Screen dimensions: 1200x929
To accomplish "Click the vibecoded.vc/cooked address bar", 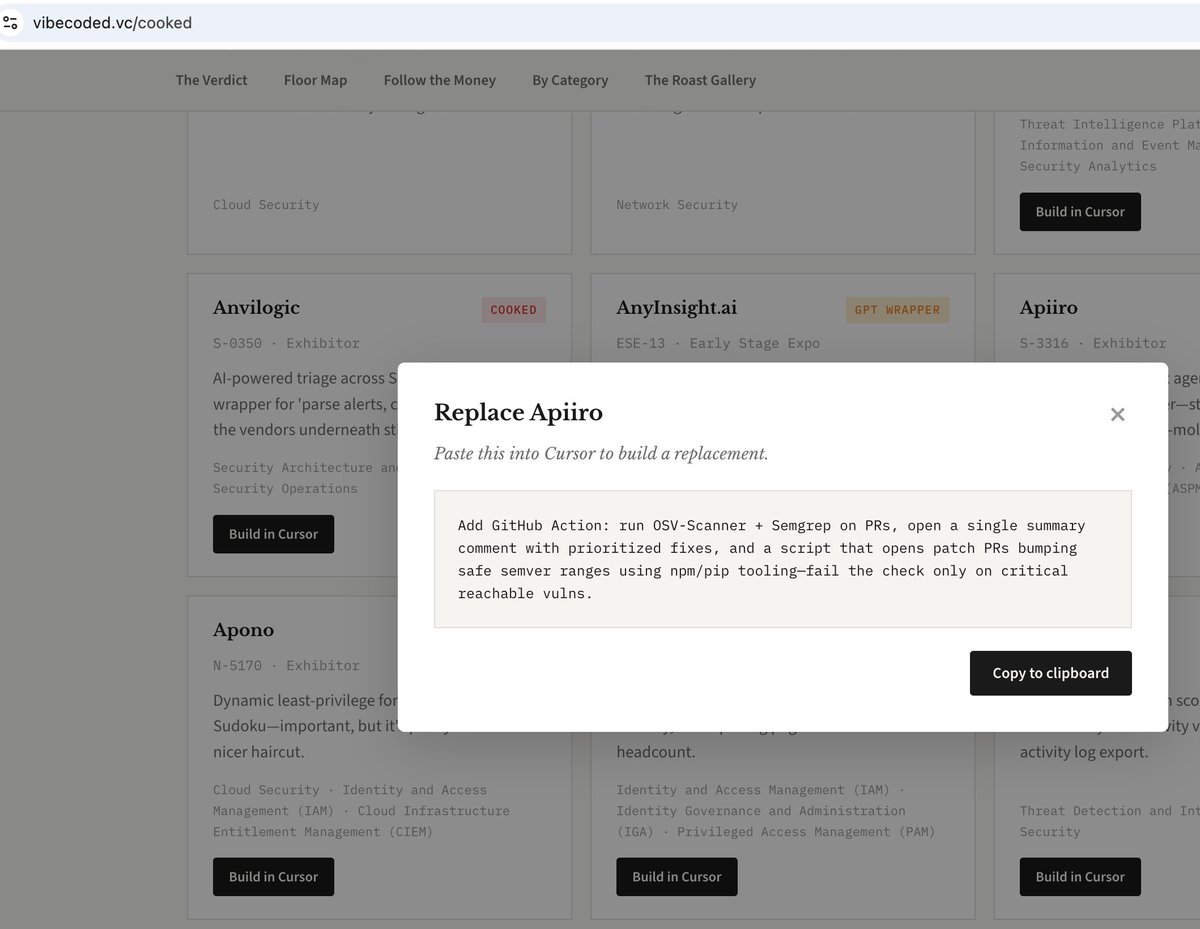I will coord(600,22).
